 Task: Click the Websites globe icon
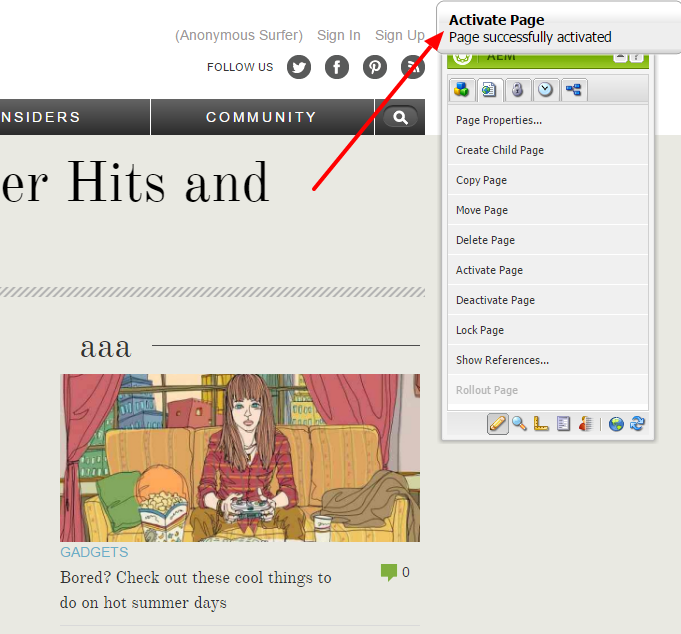(x=616, y=424)
